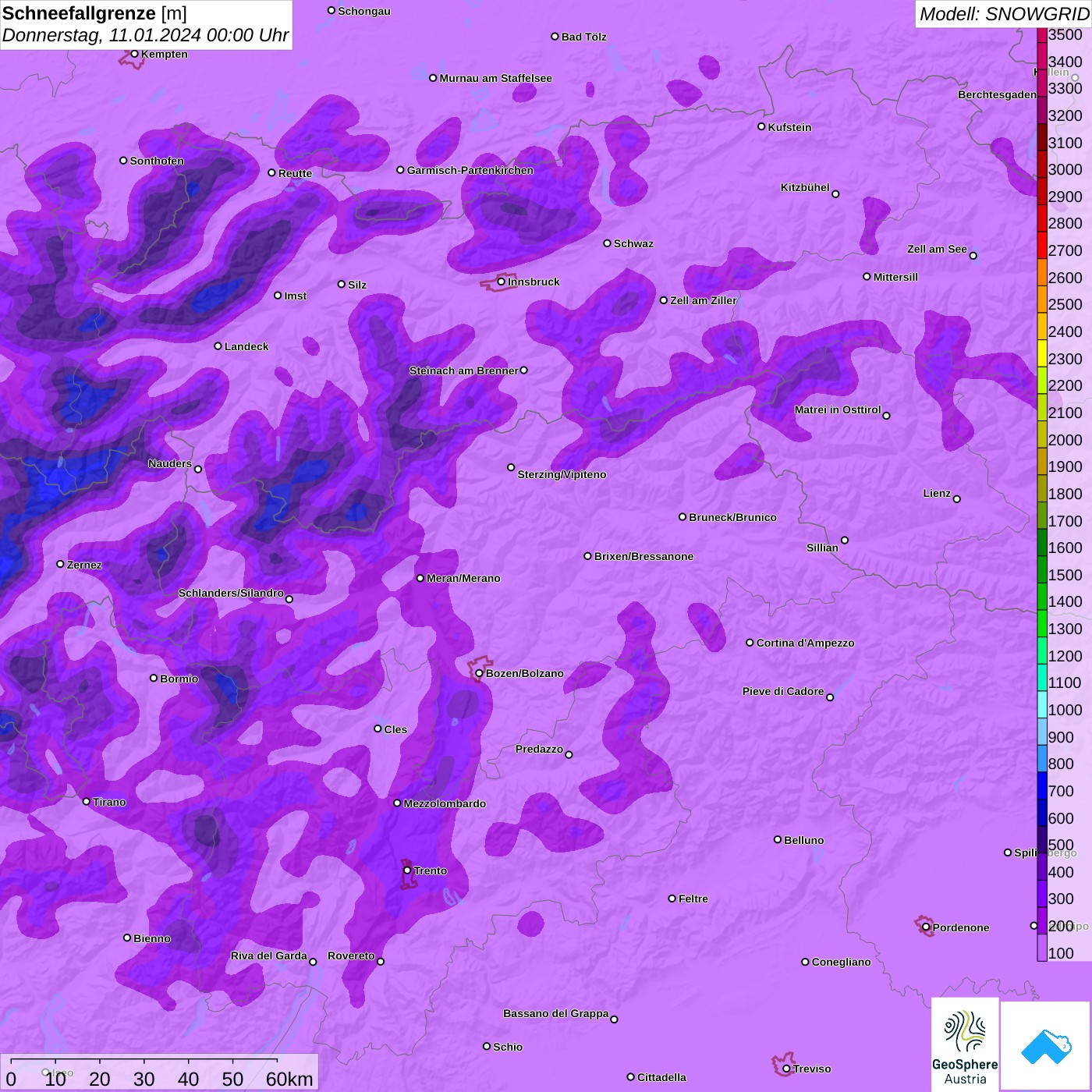Viewport: 1092px width, 1092px height.
Task: Select the orange 2500 legend color
Action: pyautogui.click(x=1042, y=299)
